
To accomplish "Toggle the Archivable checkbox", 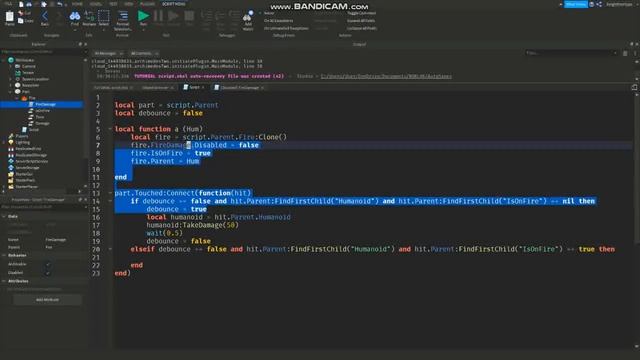I will pos(48,264).
